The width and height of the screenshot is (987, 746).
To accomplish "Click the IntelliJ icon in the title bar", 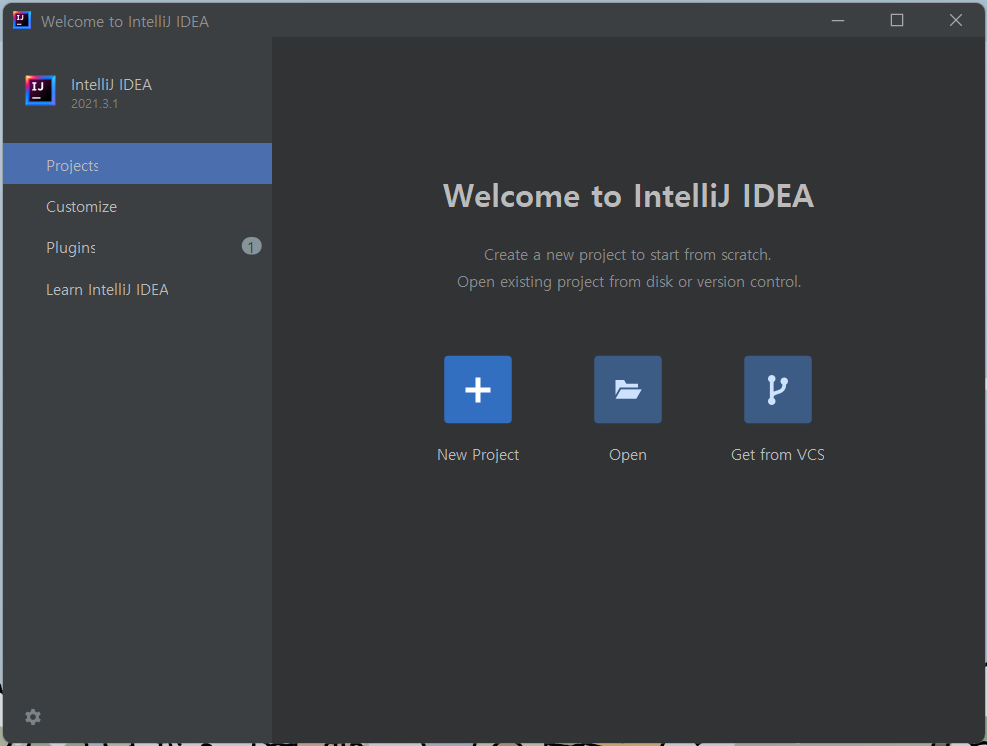I will click(x=21, y=20).
